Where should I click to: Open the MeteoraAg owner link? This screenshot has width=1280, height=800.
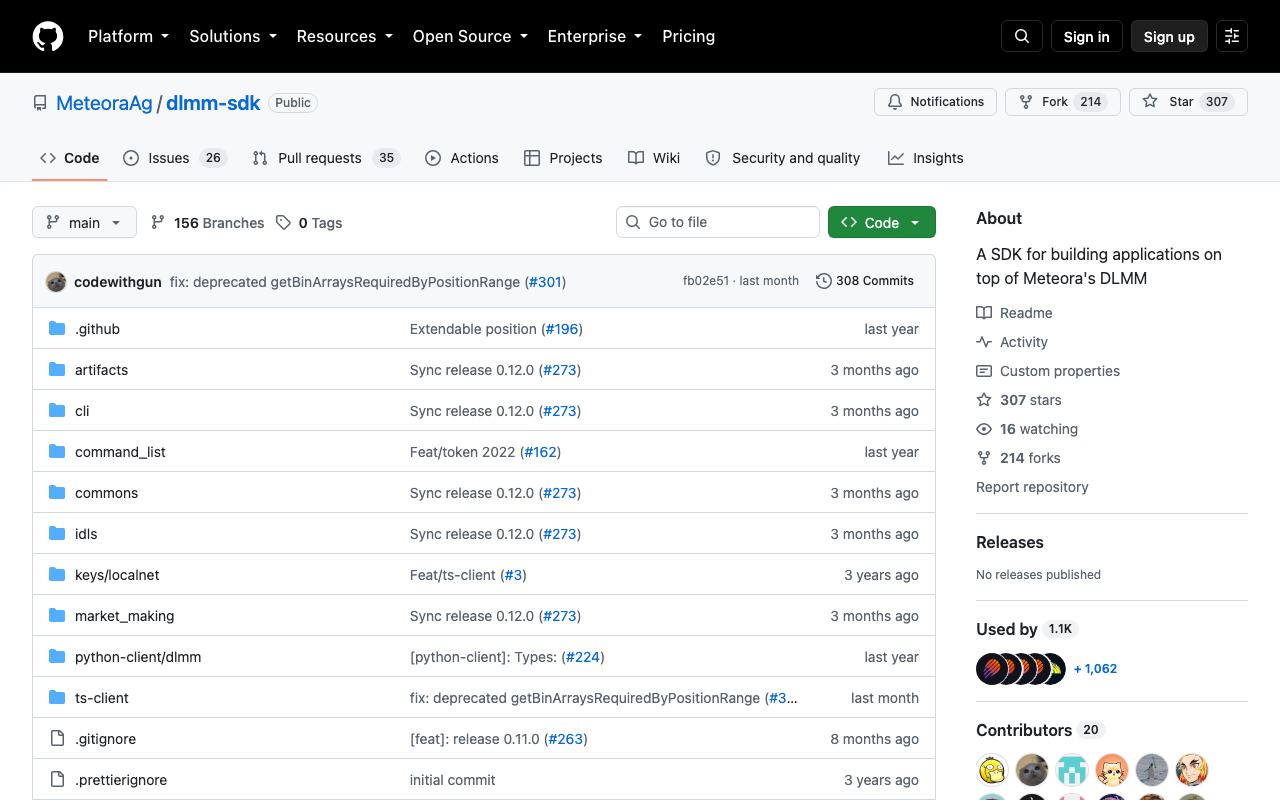pos(104,103)
